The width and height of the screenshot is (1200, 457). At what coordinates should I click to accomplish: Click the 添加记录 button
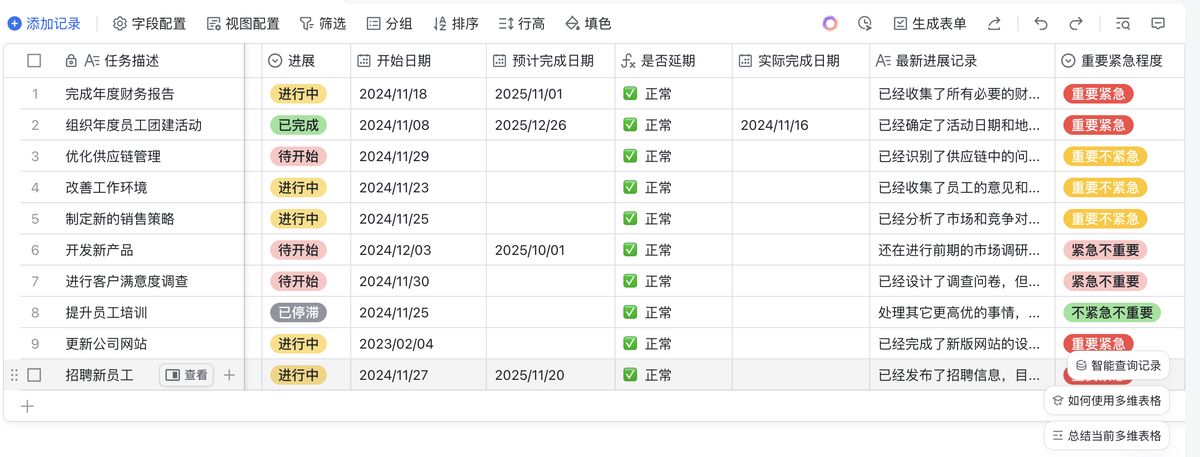pyautogui.click(x=44, y=23)
